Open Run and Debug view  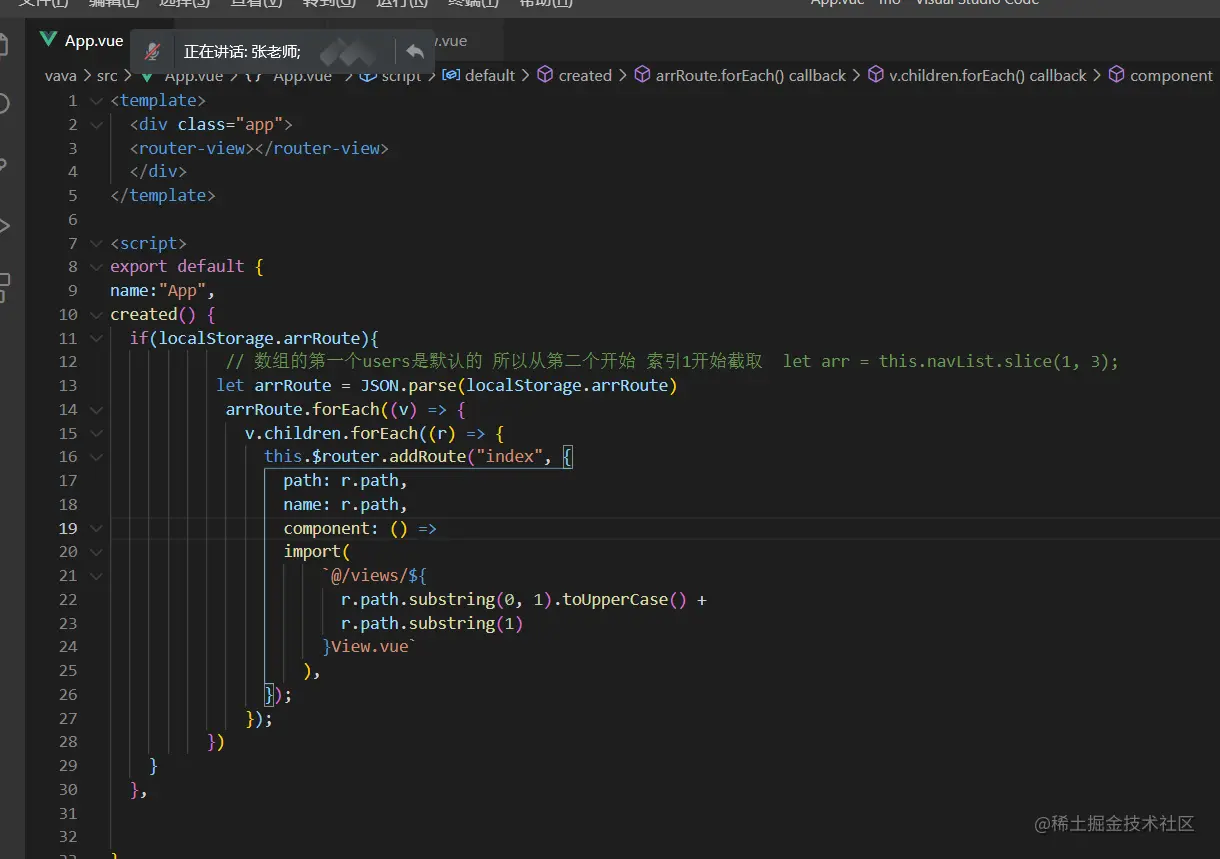point(4,226)
